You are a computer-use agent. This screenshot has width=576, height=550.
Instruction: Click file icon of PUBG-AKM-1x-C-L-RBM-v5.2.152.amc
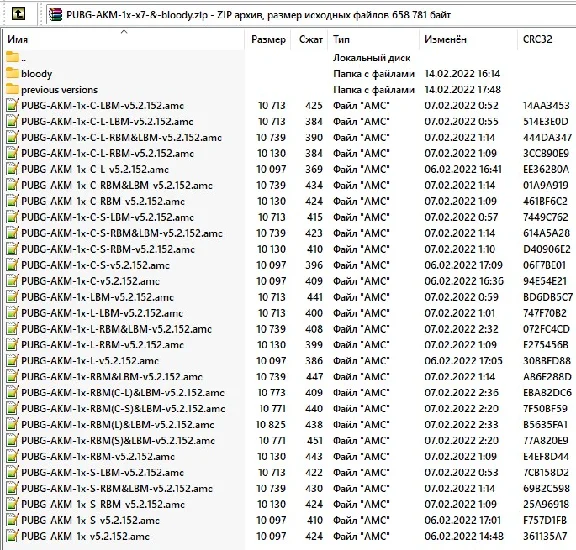click(x=12, y=153)
